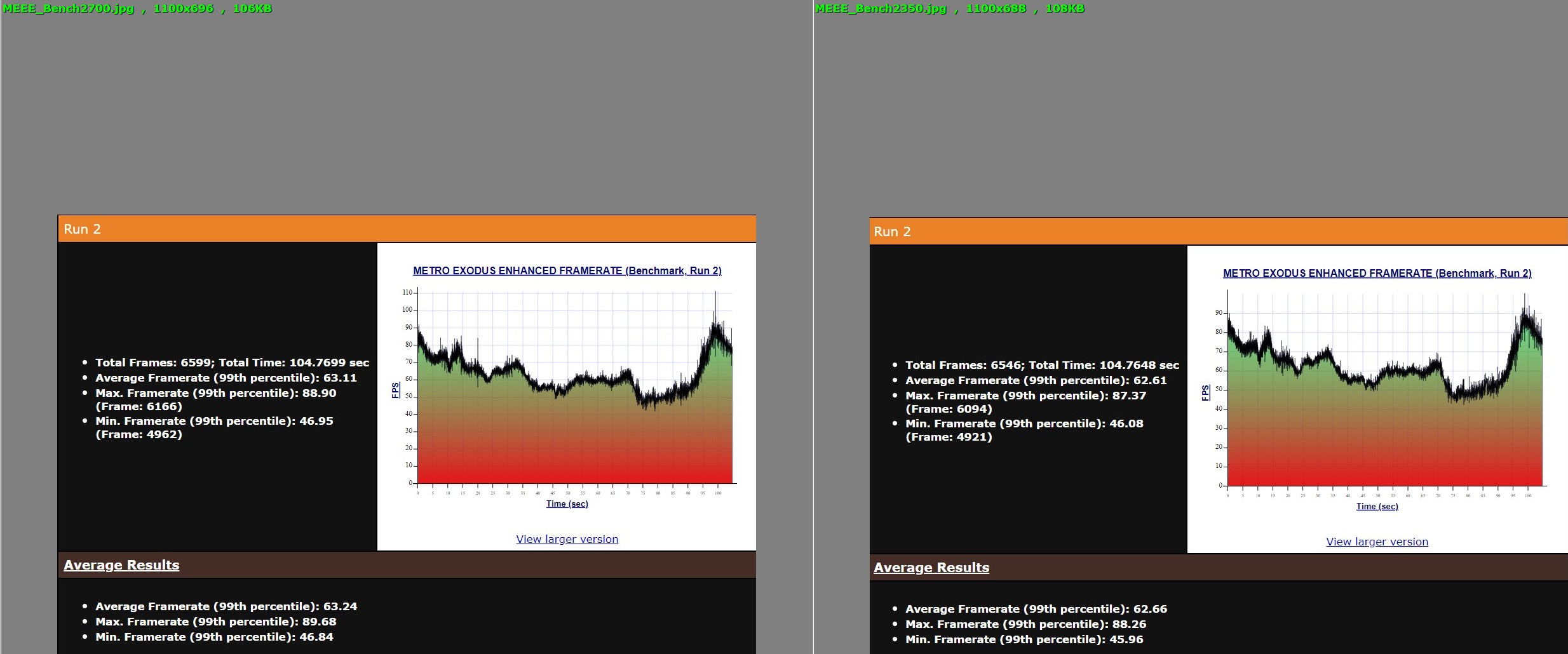The image size is (1568, 654).
Task: Select average result 'Average Framerate (99th percentile): 62.66'
Action: (1036, 609)
